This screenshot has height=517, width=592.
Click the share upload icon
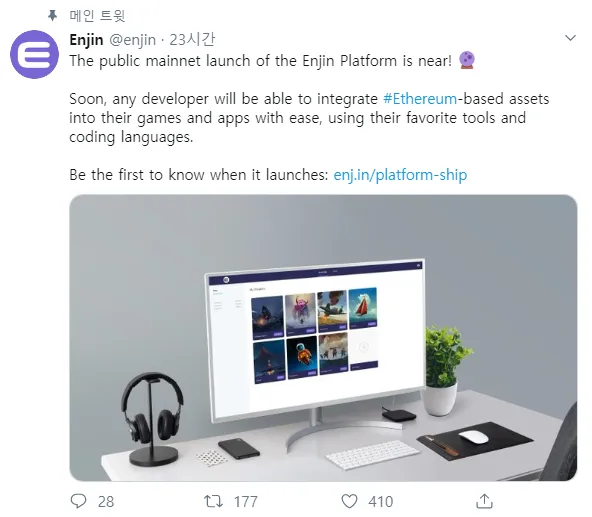point(484,501)
